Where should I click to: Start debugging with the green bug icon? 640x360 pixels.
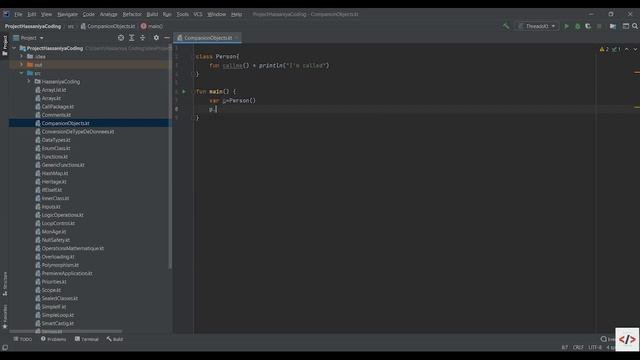[578, 26]
